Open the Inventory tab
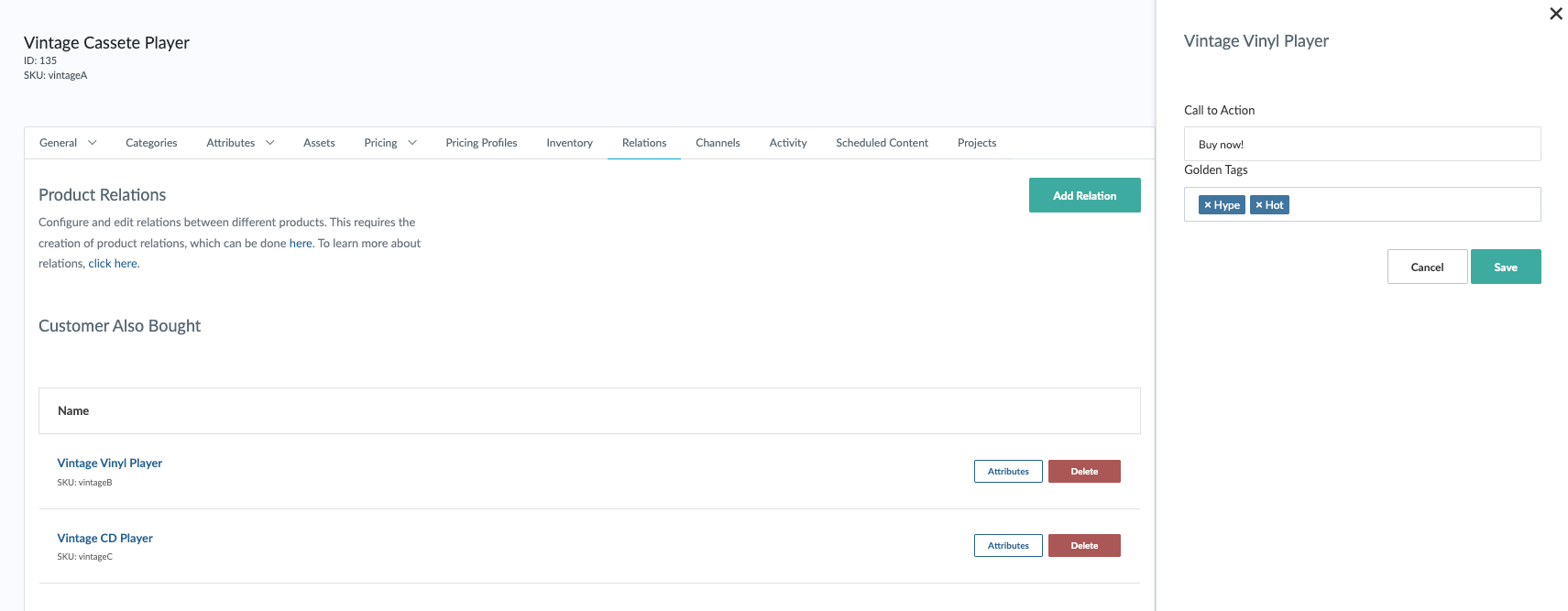The width and height of the screenshot is (1568, 611). pyautogui.click(x=569, y=143)
